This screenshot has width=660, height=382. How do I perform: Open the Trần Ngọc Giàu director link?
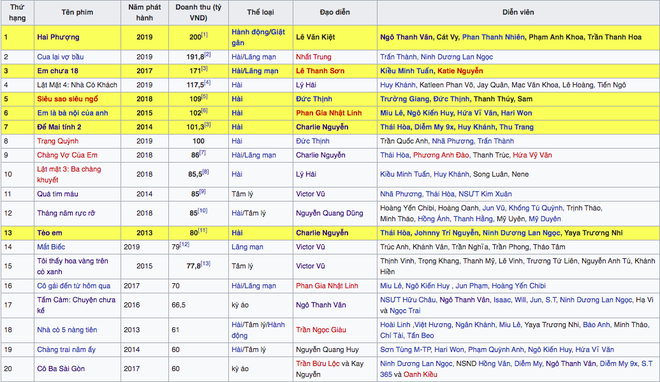321,330
